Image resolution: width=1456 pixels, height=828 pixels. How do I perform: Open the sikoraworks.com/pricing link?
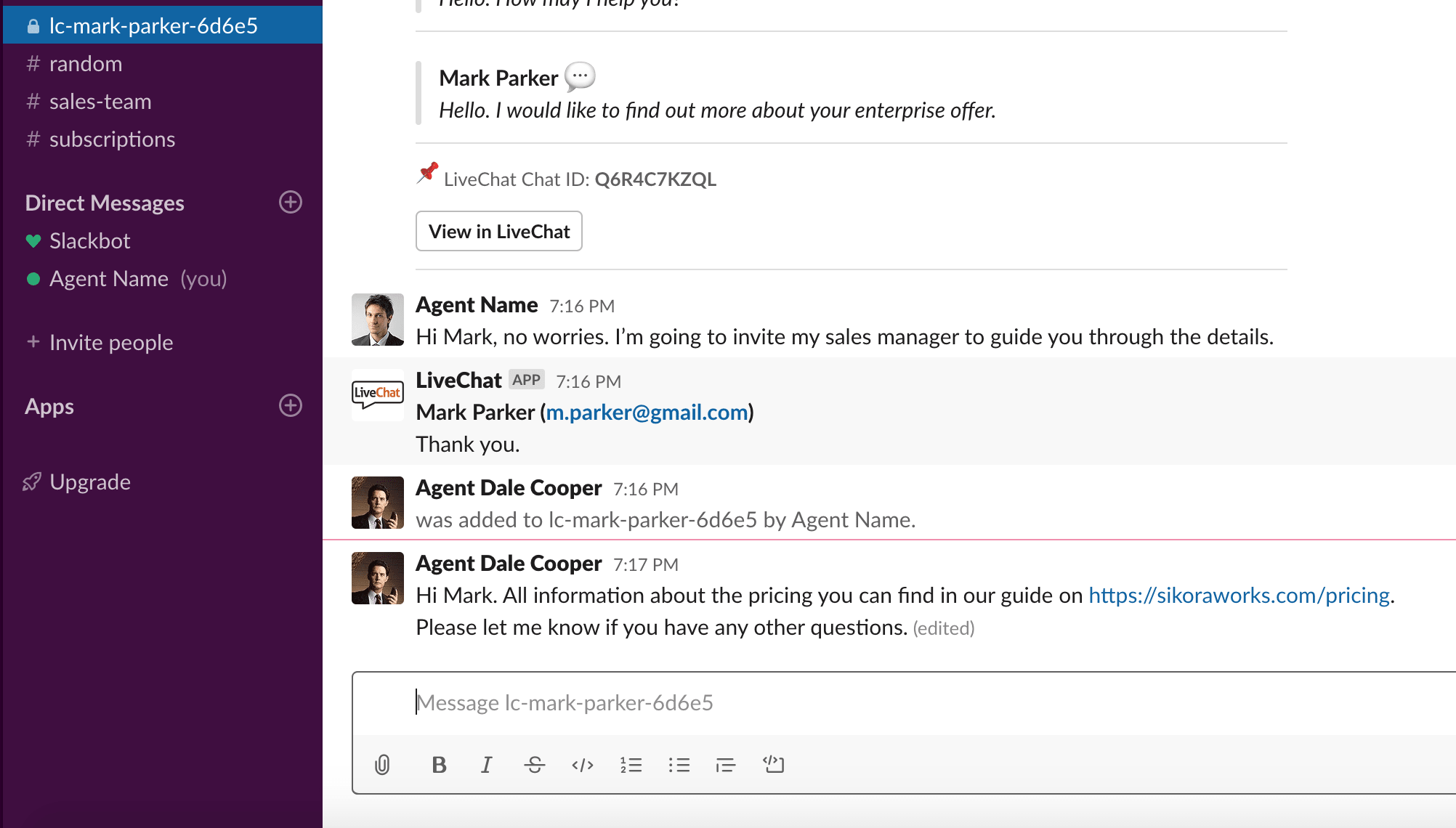click(1239, 595)
